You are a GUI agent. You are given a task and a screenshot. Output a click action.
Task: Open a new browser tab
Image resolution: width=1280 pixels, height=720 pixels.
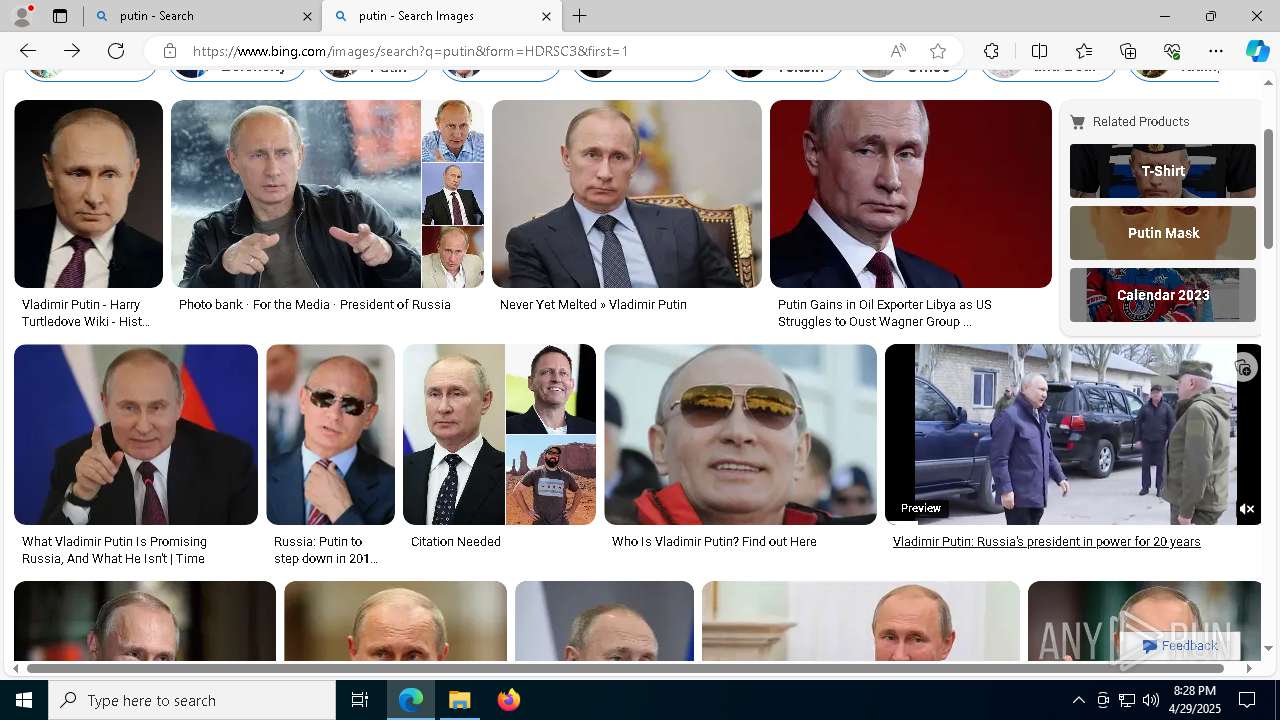pyautogui.click(x=580, y=16)
